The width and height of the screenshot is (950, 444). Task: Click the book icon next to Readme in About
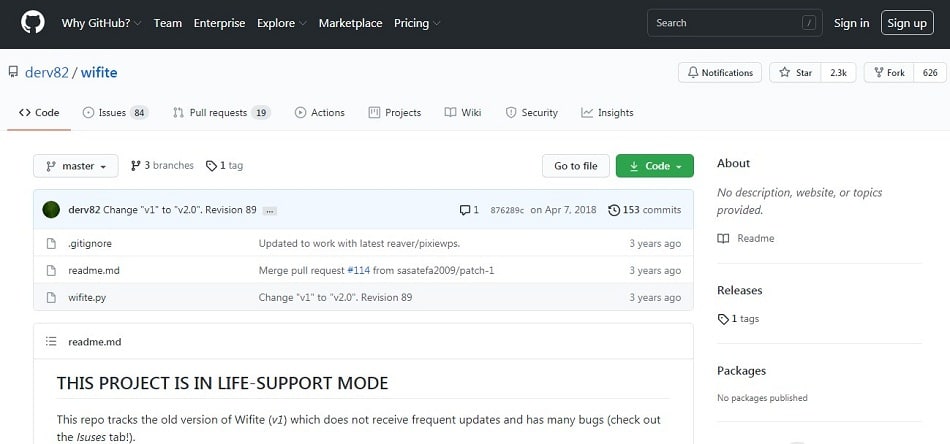[x=723, y=239]
